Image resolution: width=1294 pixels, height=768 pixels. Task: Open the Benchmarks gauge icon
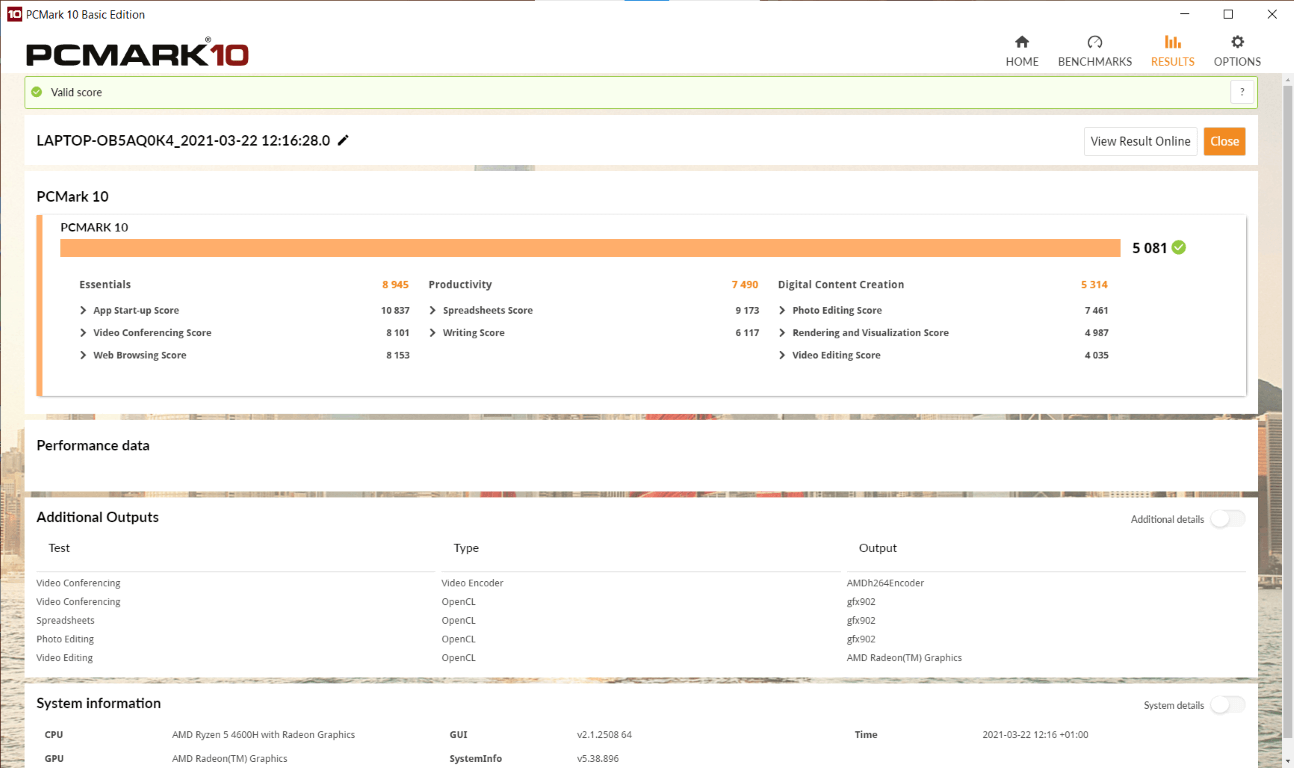[x=1094, y=42]
